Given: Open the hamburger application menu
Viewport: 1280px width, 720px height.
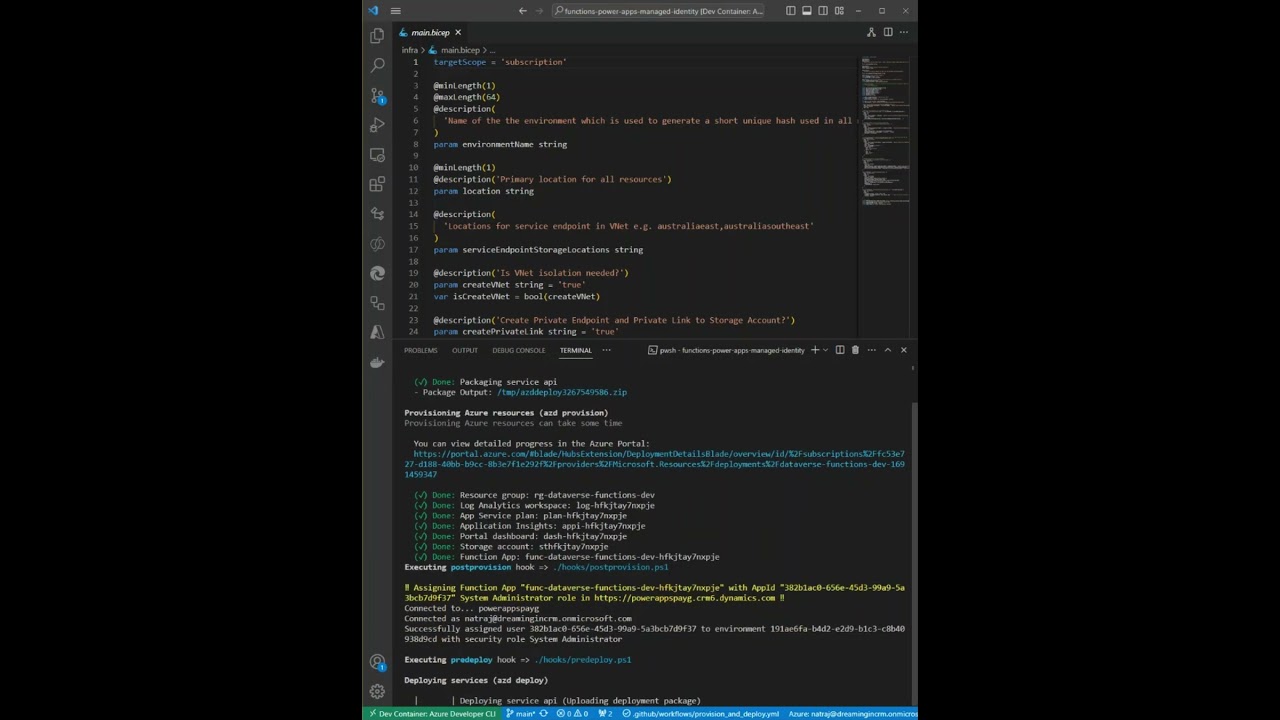Looking at the screenshot, I should click(x=396, y=11).
